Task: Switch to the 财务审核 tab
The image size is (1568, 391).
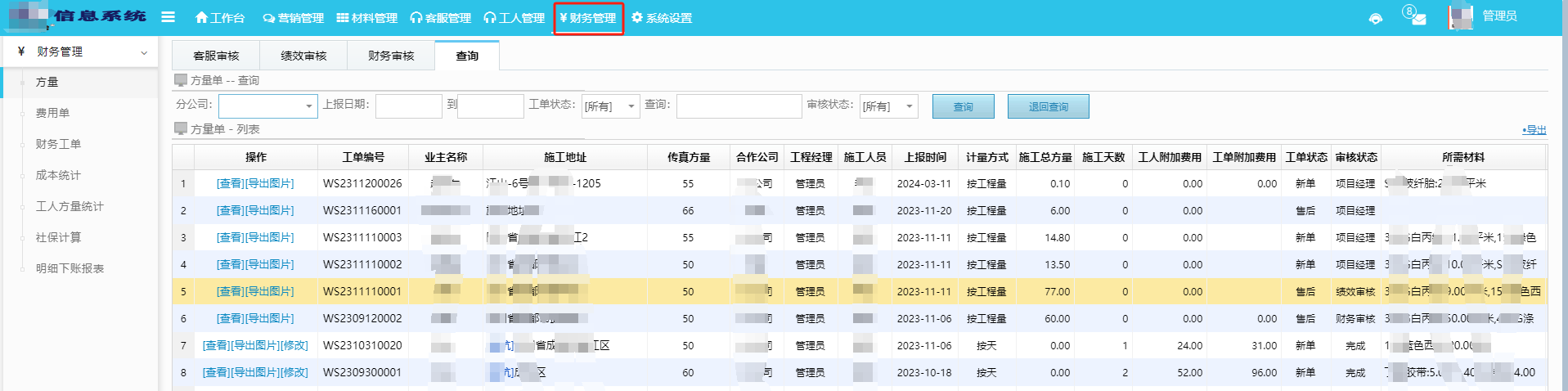Action: click(391, 56)
